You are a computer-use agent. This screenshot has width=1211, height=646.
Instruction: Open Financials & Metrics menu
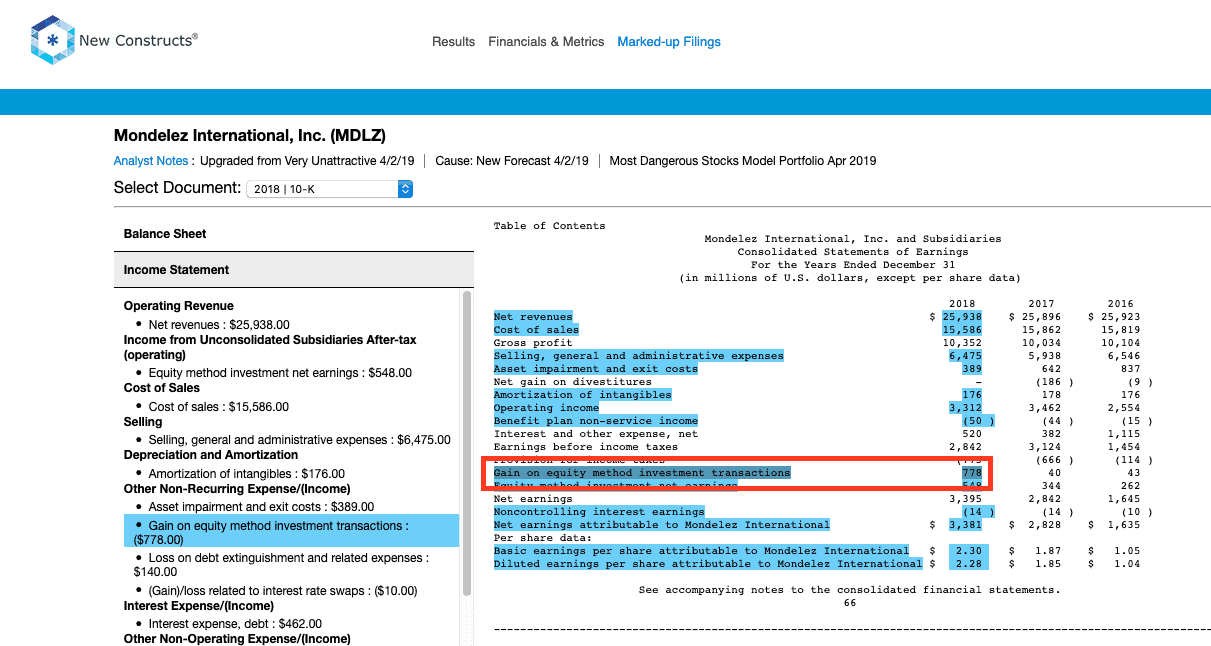point(546,42)
